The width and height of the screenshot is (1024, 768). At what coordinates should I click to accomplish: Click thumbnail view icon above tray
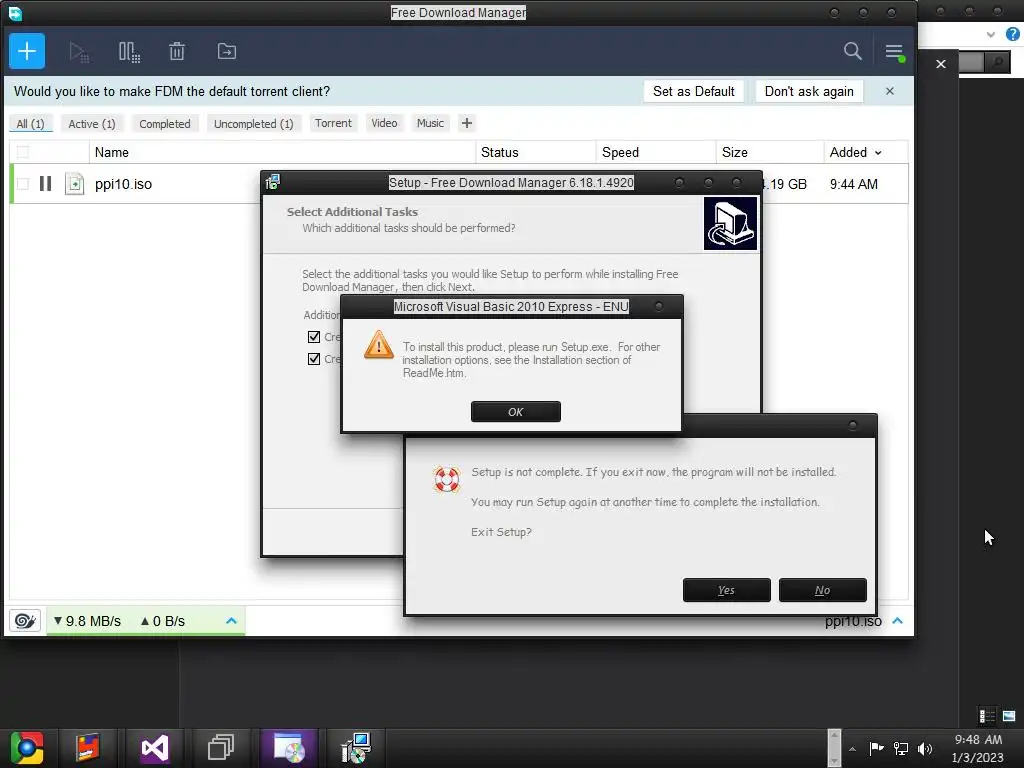tap(1009, 716)
